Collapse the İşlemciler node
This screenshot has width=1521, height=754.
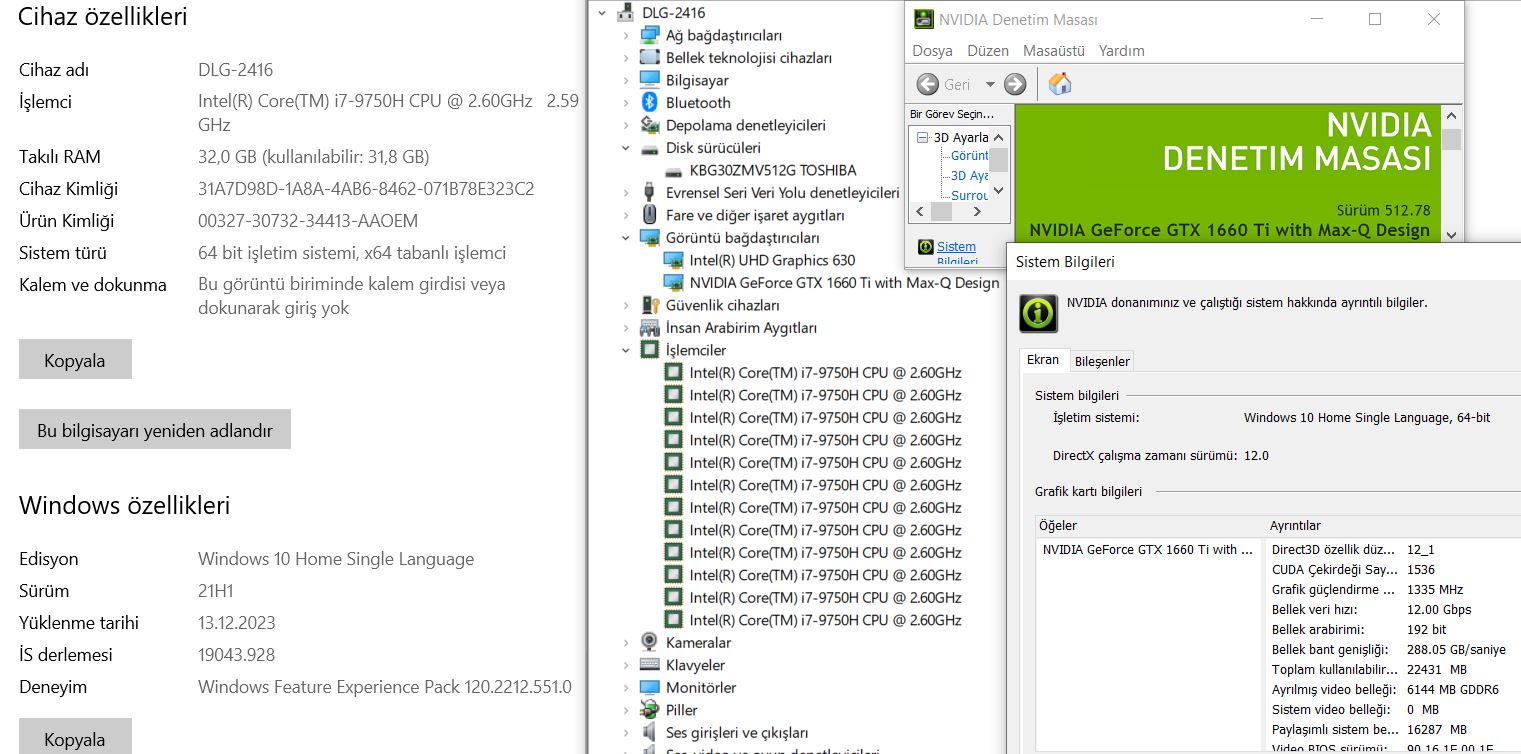[626, 350]
